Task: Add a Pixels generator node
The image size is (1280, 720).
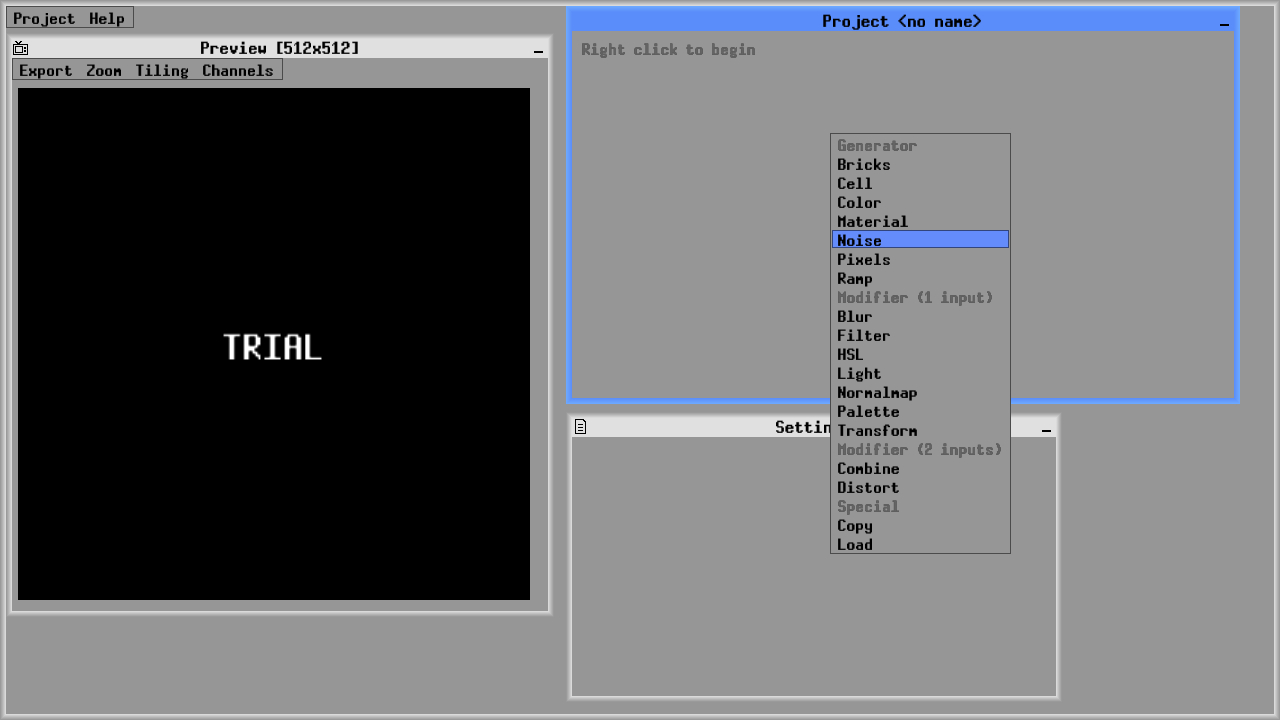Action: [x=920, y=259]
